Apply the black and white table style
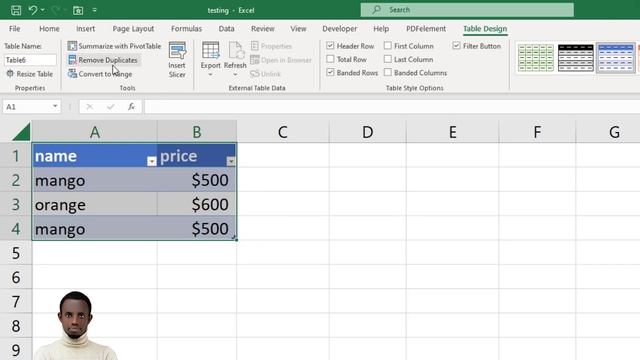 (x=576, y=58)
